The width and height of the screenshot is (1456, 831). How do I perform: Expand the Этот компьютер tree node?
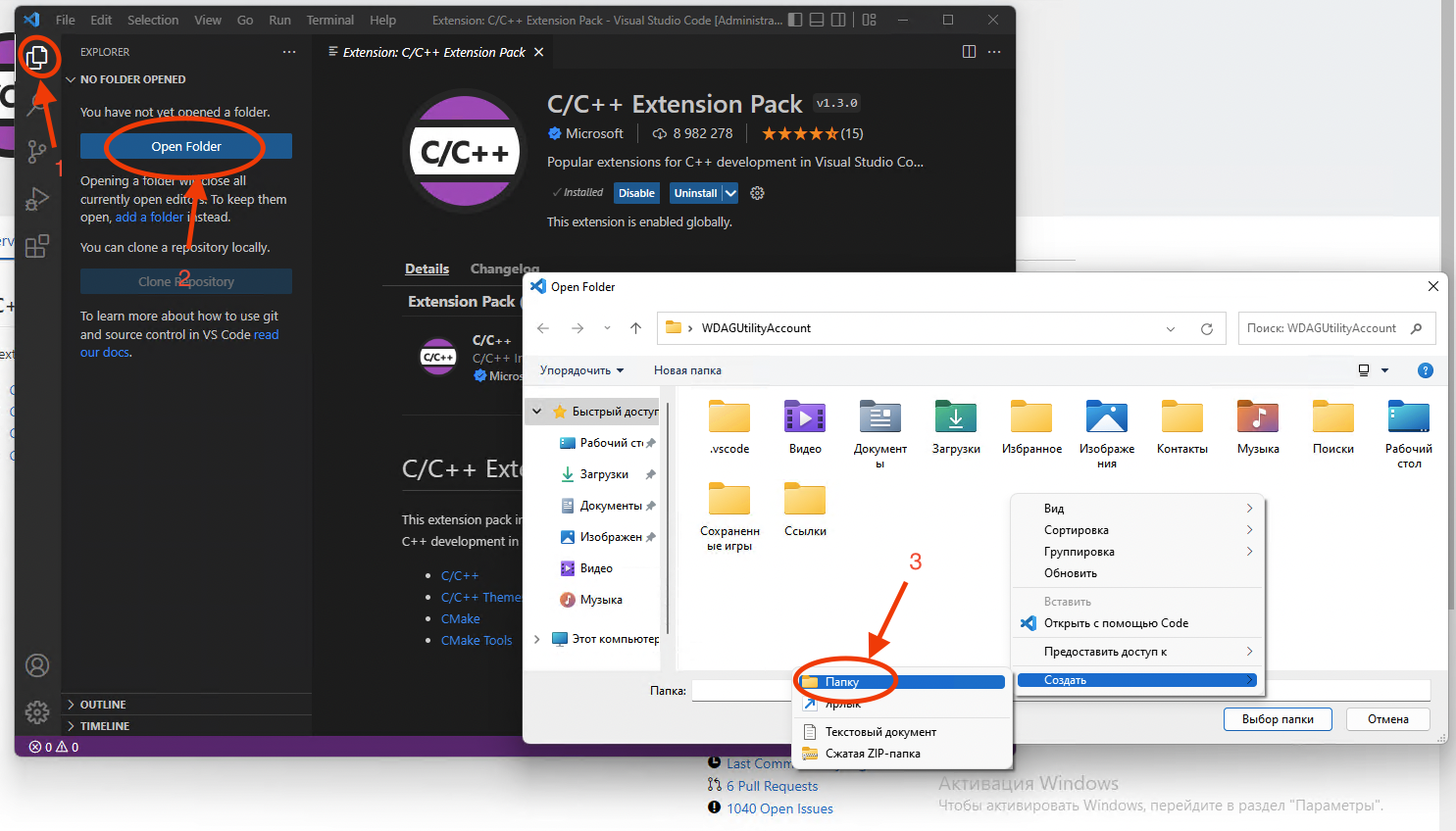pos(537,639)
